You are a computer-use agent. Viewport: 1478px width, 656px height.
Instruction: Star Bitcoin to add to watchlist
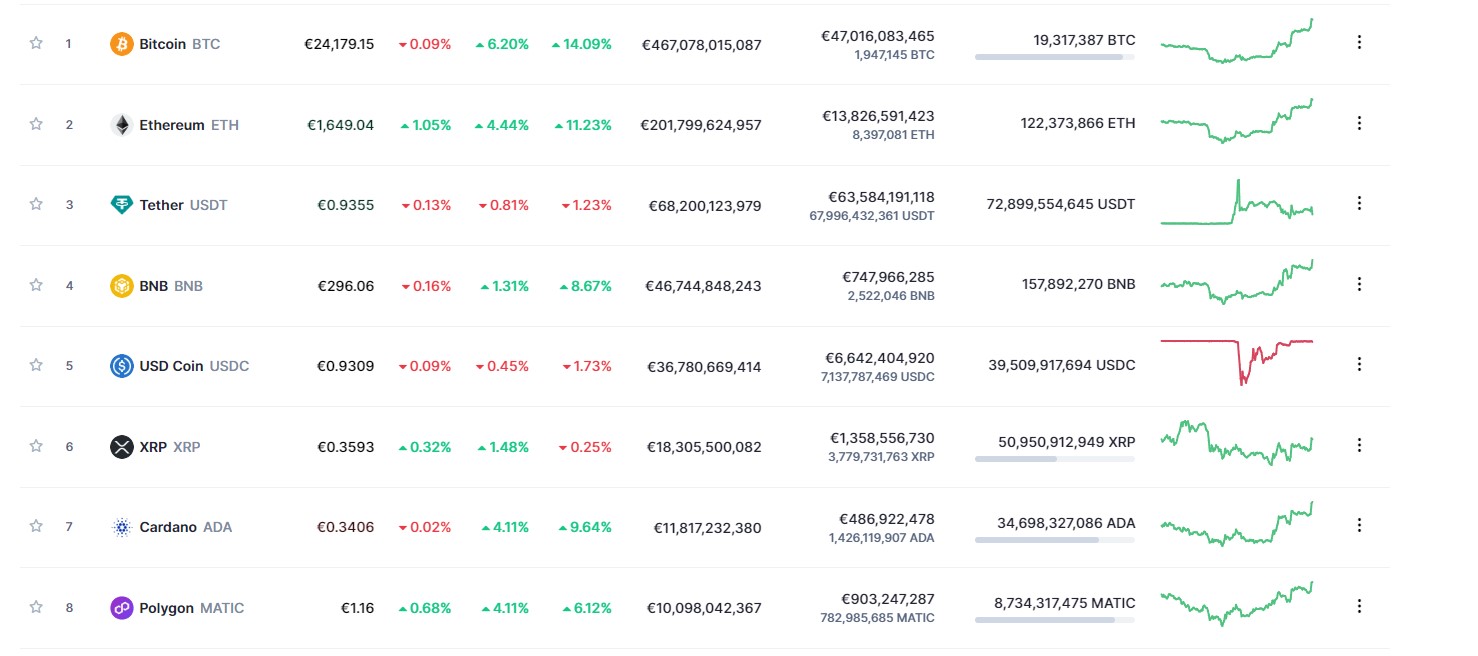[36, 43]
